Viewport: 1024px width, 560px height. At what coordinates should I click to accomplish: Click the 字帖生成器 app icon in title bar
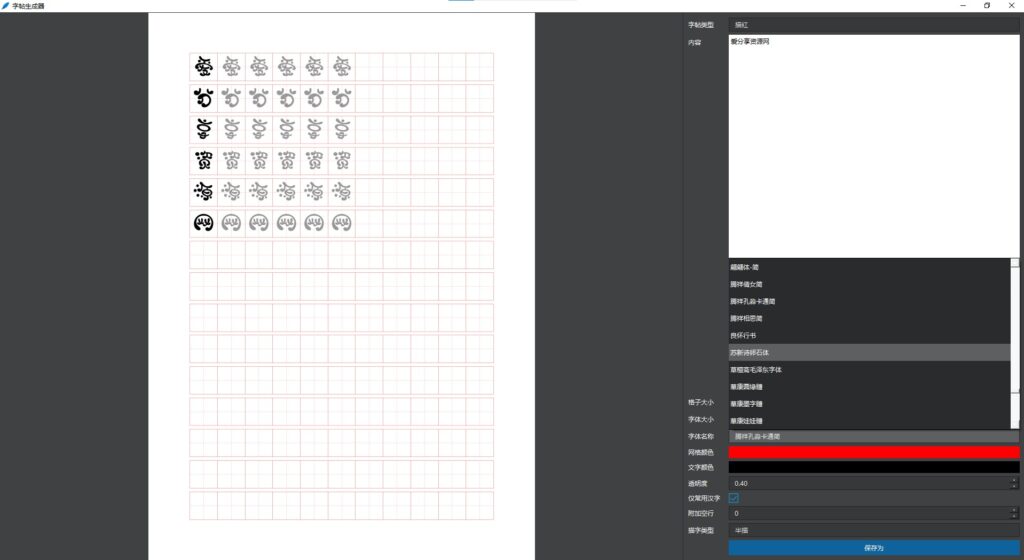click(6, 6)
